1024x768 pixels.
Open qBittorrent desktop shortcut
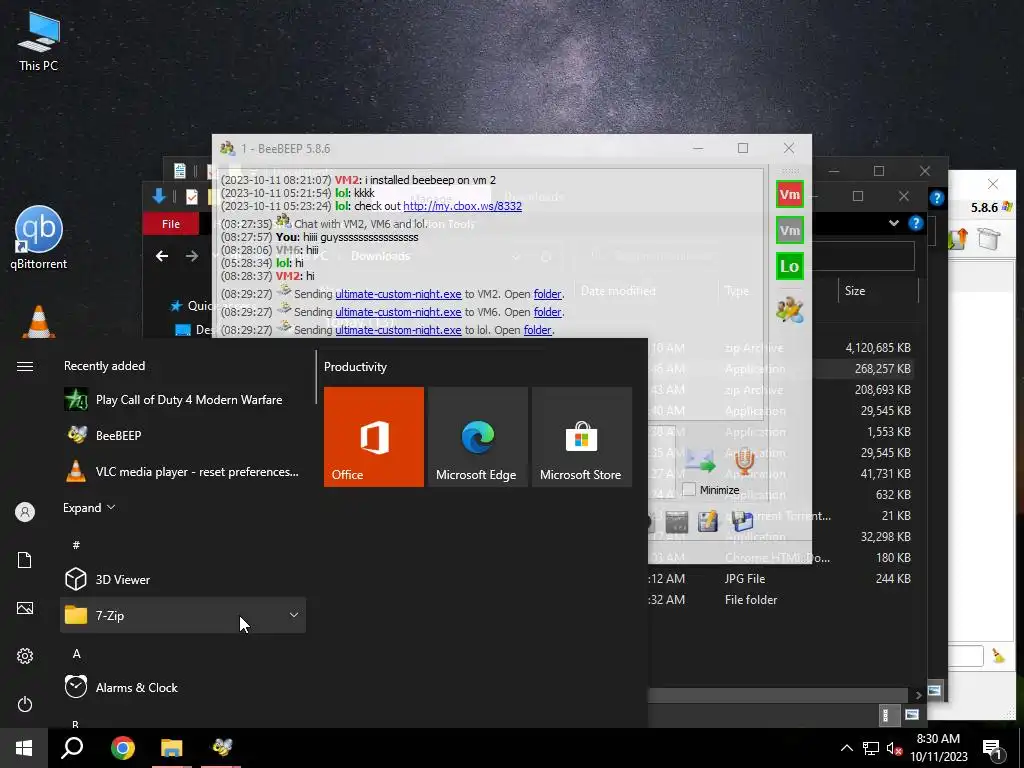[39, 238]
